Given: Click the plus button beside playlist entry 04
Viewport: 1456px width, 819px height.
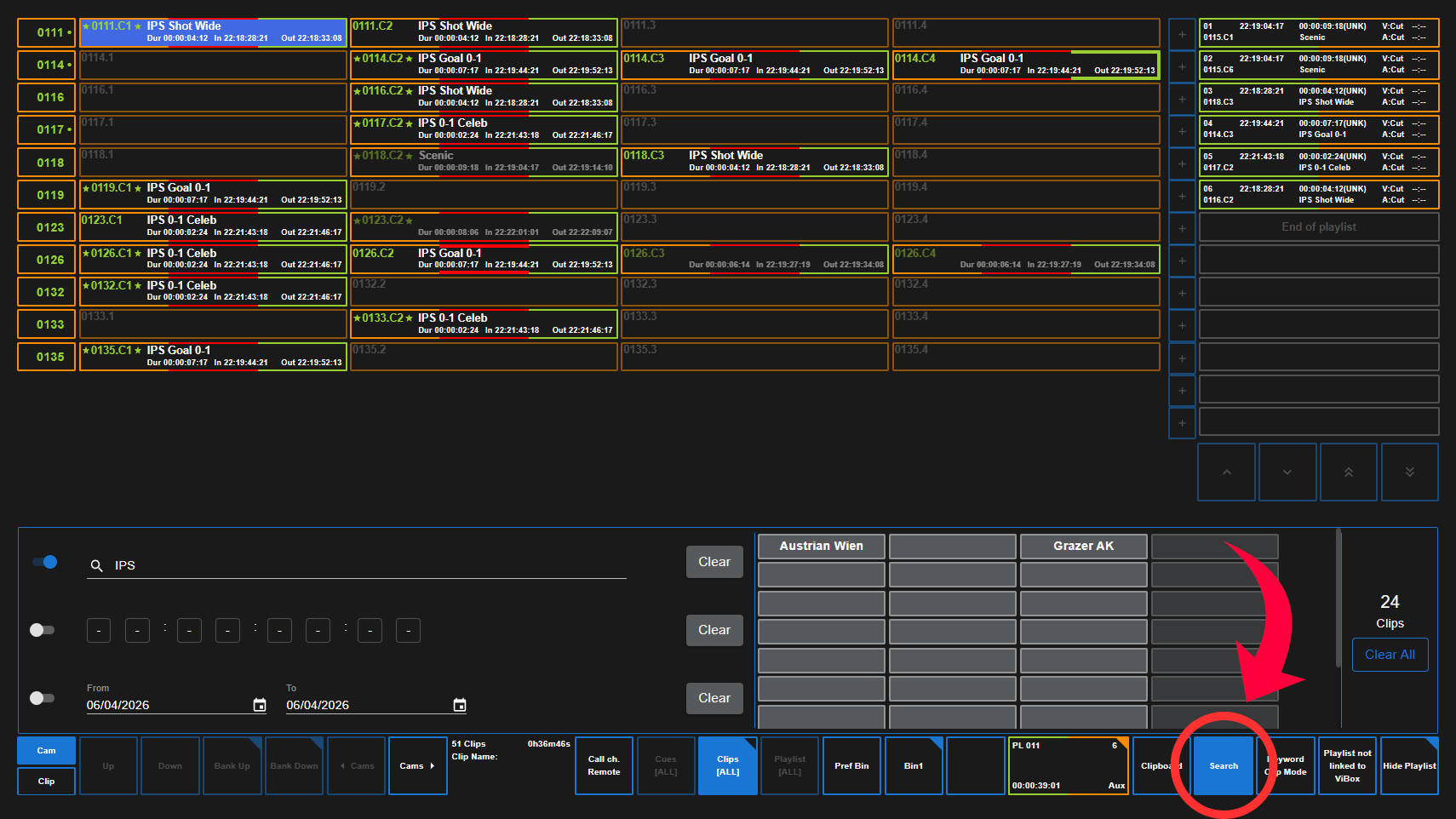Looking at the screenshot, I should coord(1182,131).
